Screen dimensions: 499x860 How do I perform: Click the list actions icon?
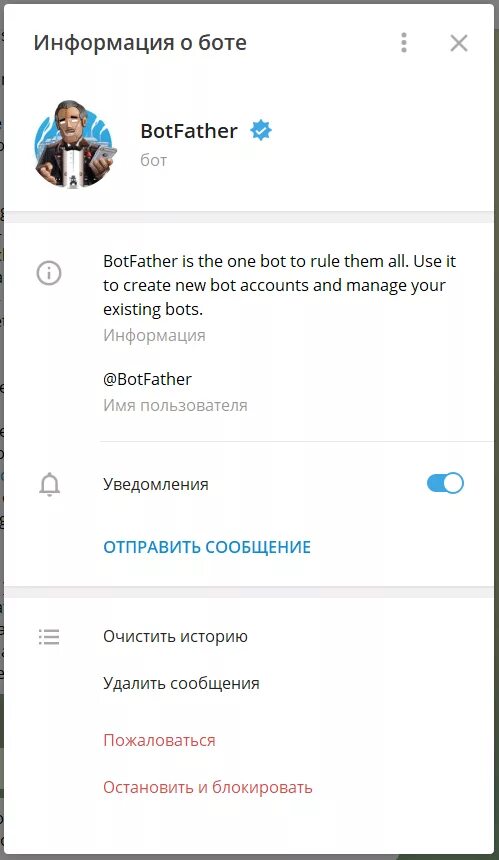(49, 637)
